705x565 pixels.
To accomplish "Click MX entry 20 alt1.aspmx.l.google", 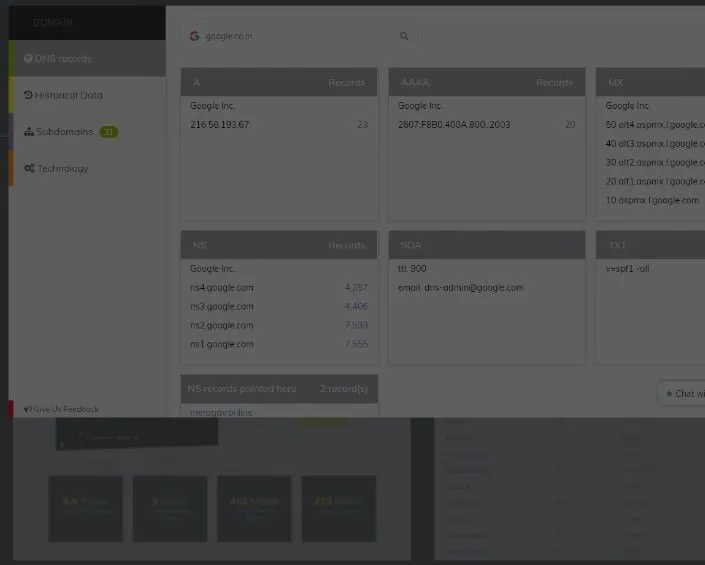I will coord(655,181).
